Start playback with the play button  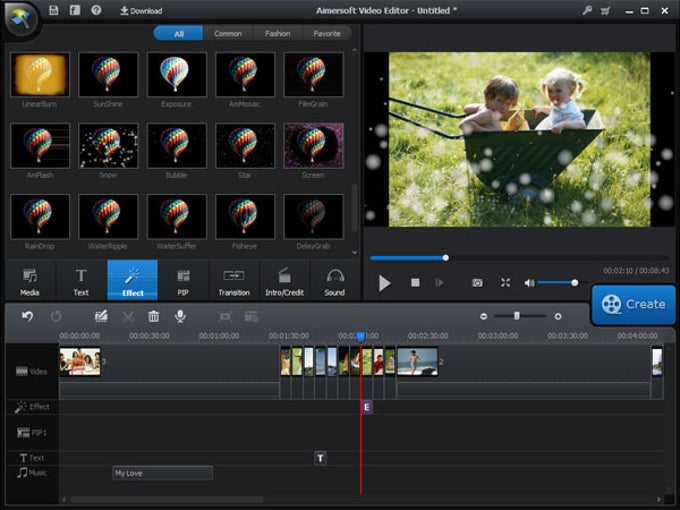[x=384, y=283]
